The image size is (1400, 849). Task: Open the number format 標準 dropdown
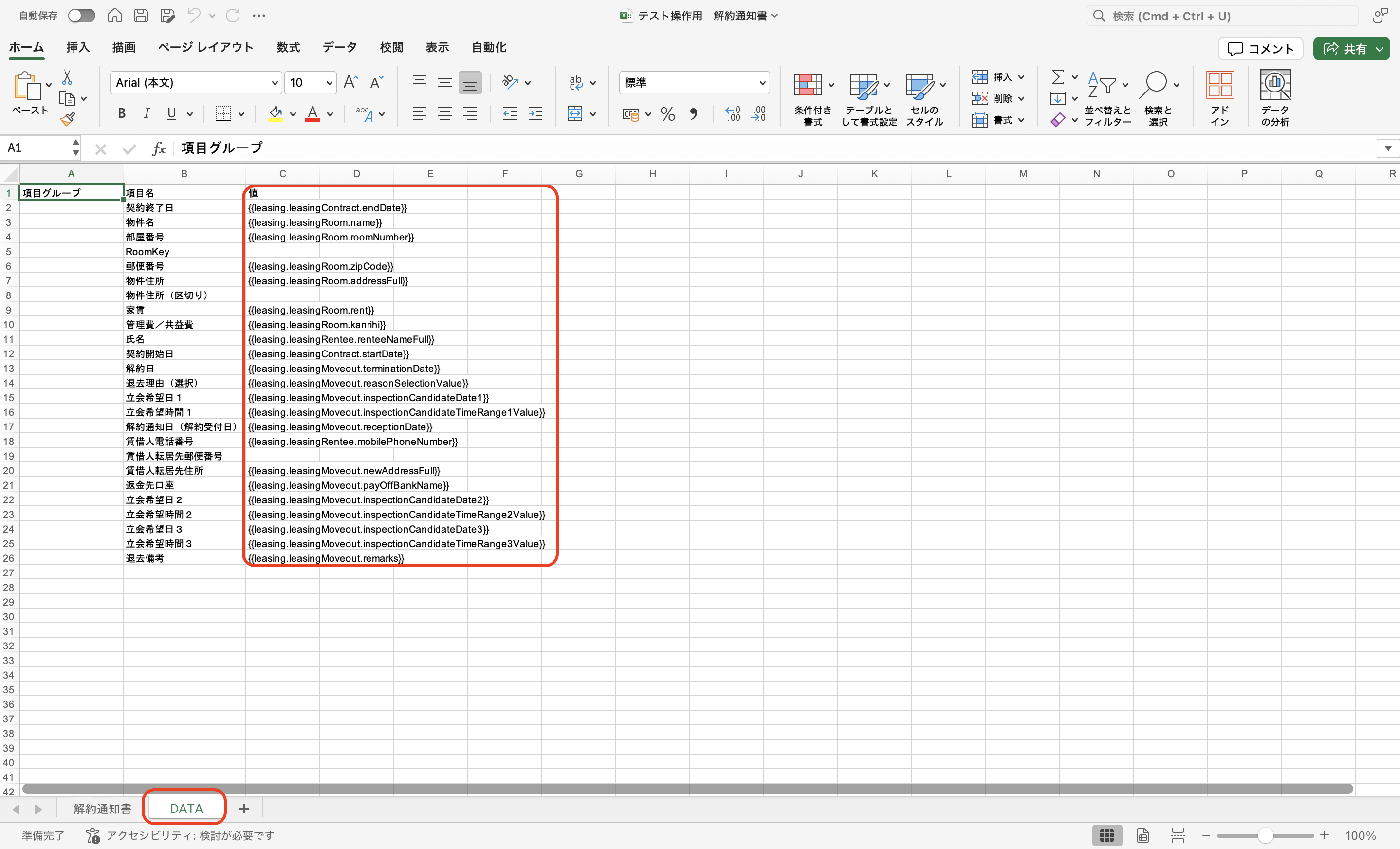point(762,83)
